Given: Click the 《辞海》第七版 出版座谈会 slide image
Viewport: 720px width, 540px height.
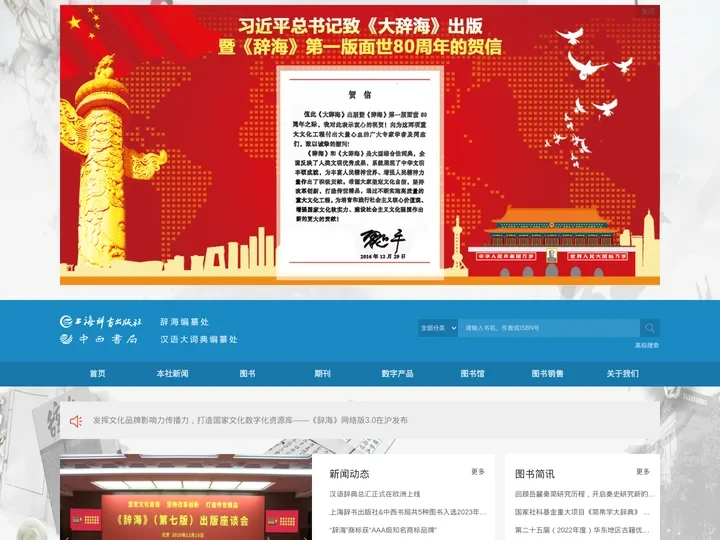Looking at the screenshot, I should 186,497.
